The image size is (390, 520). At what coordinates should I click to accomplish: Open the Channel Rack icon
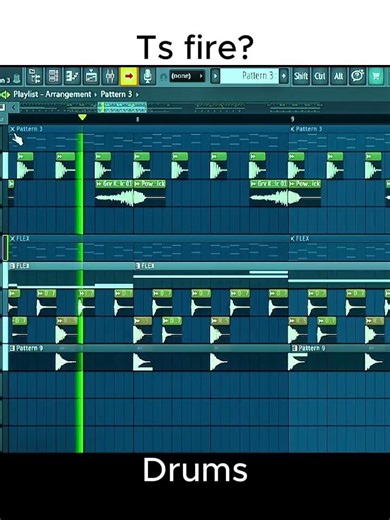coord(53,76)
